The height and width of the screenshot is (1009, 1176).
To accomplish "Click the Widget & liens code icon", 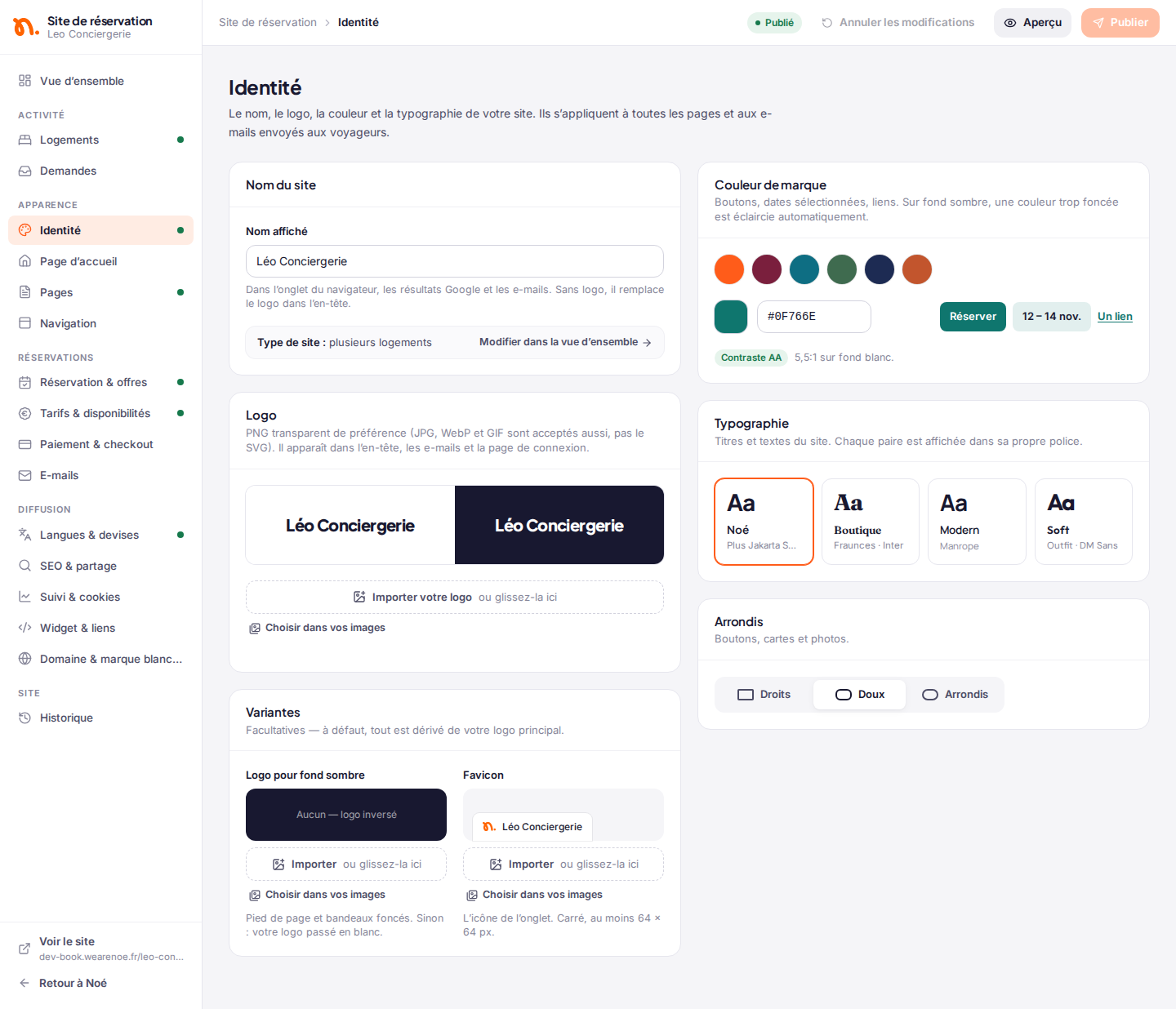I will [25, 628].
